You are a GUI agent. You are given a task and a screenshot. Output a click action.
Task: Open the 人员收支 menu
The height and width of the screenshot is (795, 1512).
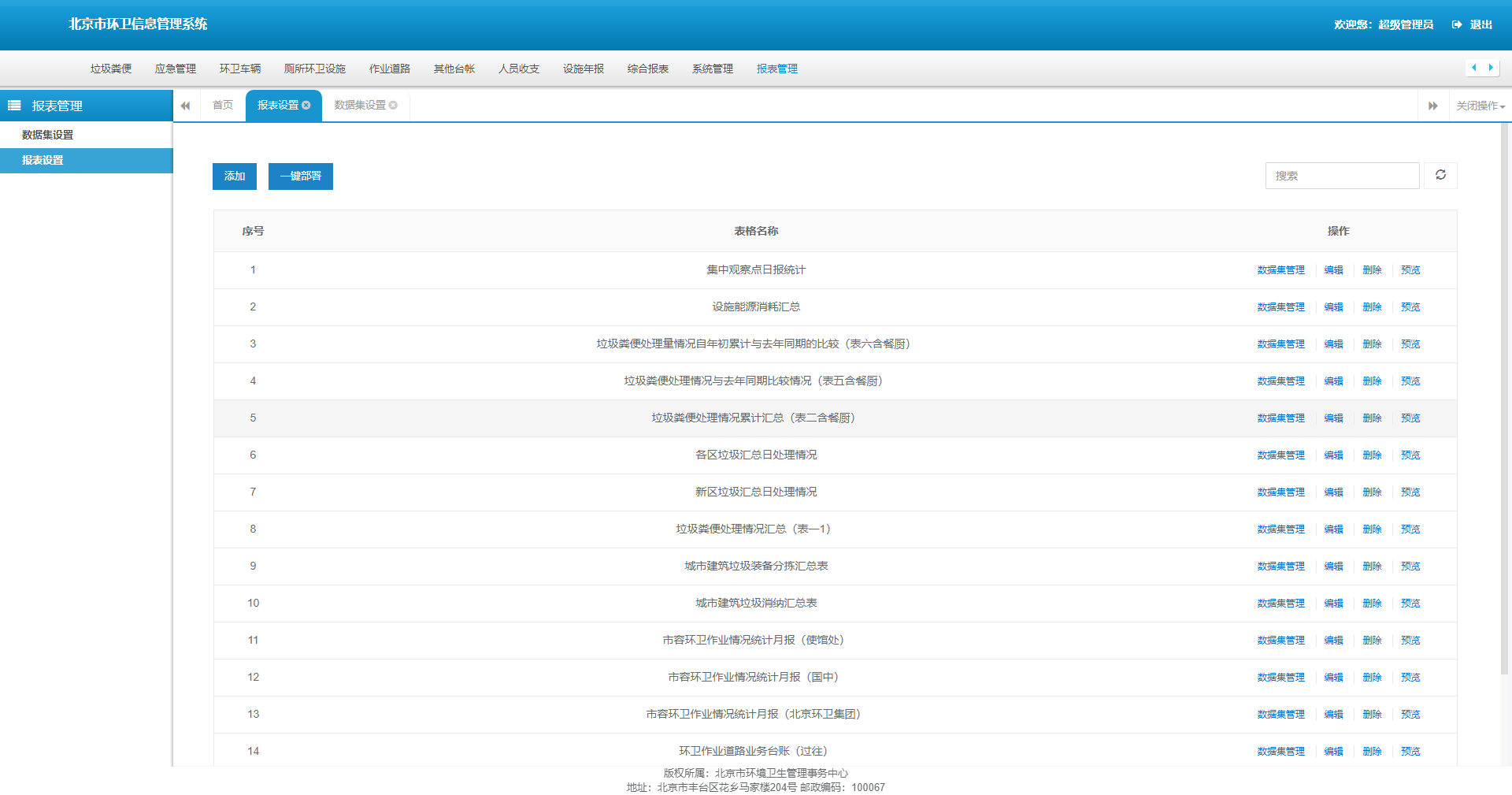click(x=519, y=69)
